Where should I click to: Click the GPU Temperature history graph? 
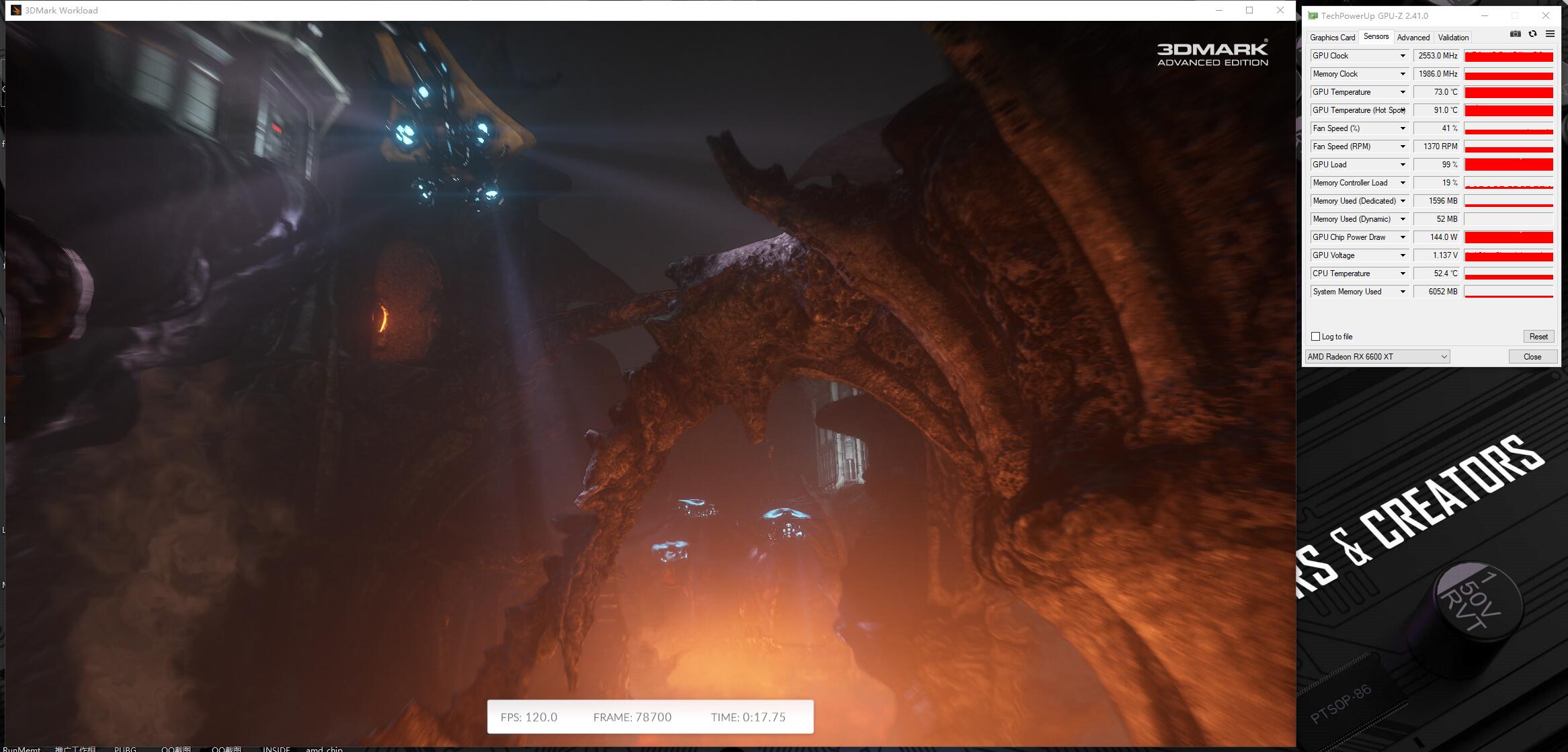tap(1509, 92)
